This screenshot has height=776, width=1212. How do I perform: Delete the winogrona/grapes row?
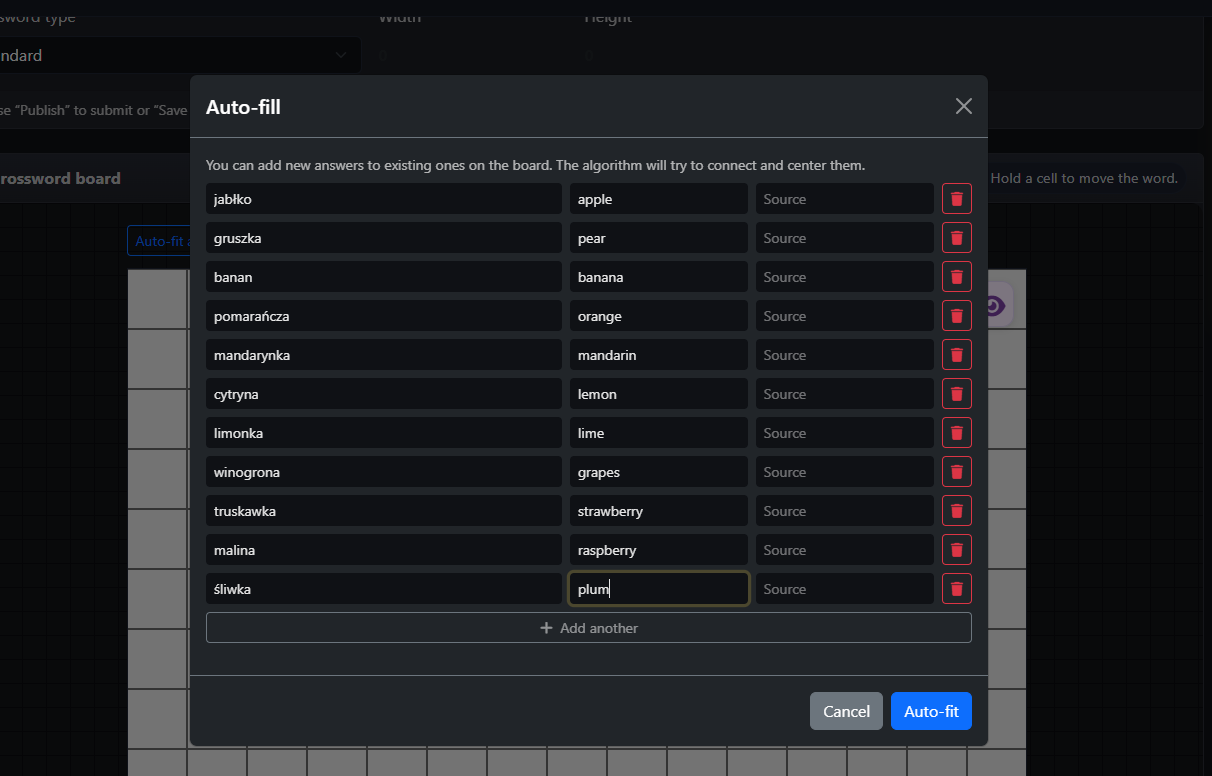[956, 471]
